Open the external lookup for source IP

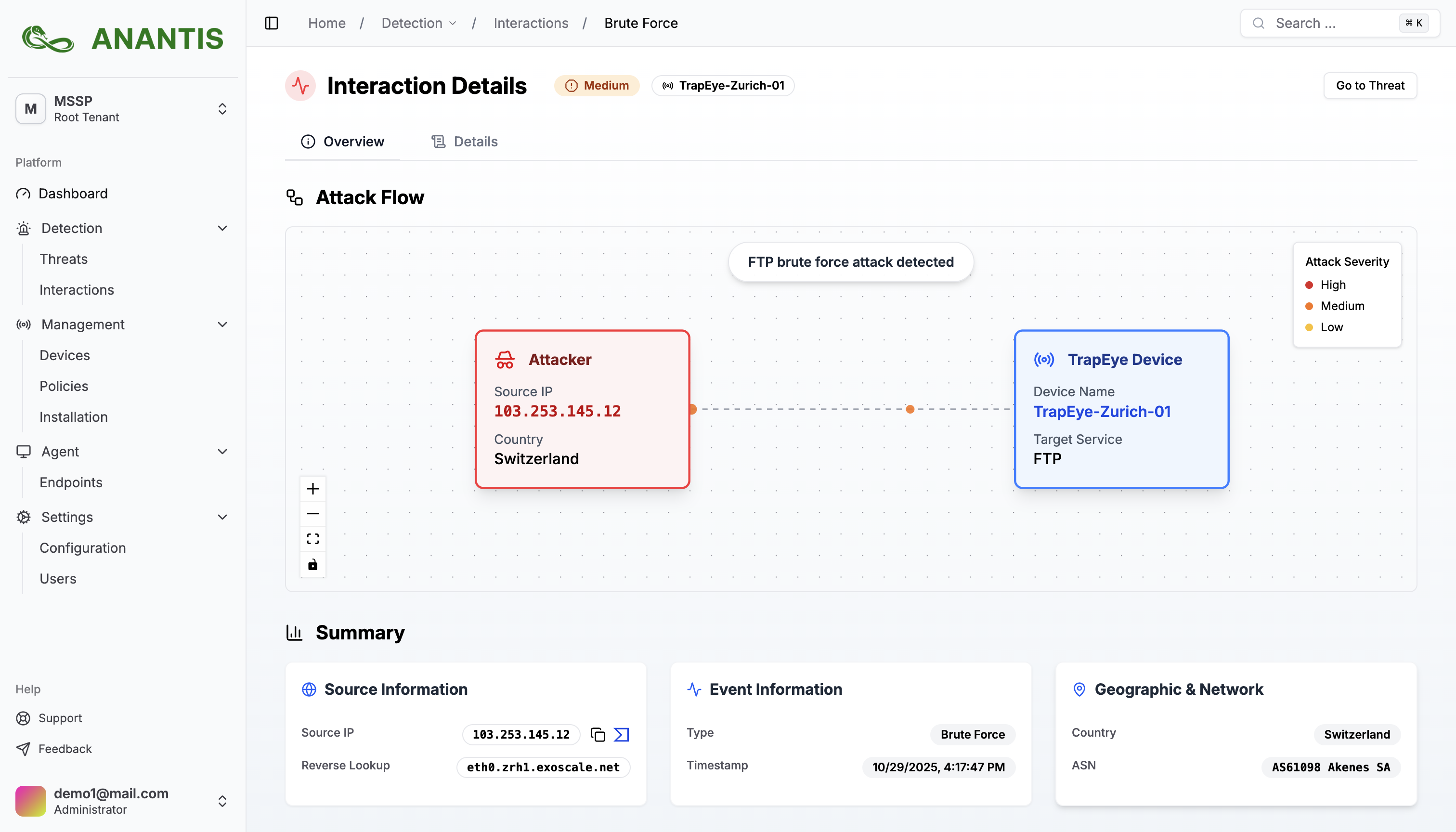(621, 734)
